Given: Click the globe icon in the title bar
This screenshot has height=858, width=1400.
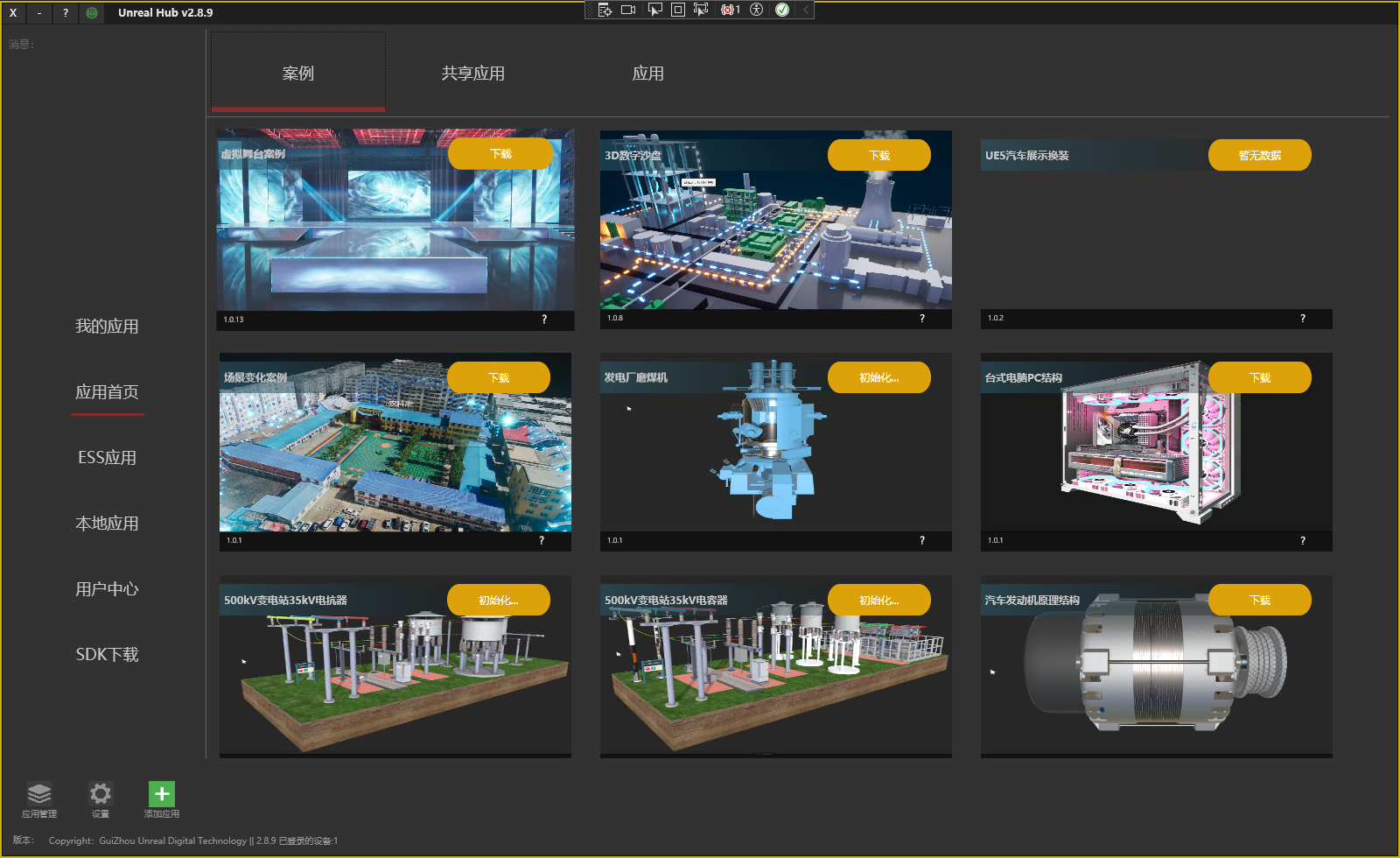Looking at the screenshot, I should tap(91, 12).
